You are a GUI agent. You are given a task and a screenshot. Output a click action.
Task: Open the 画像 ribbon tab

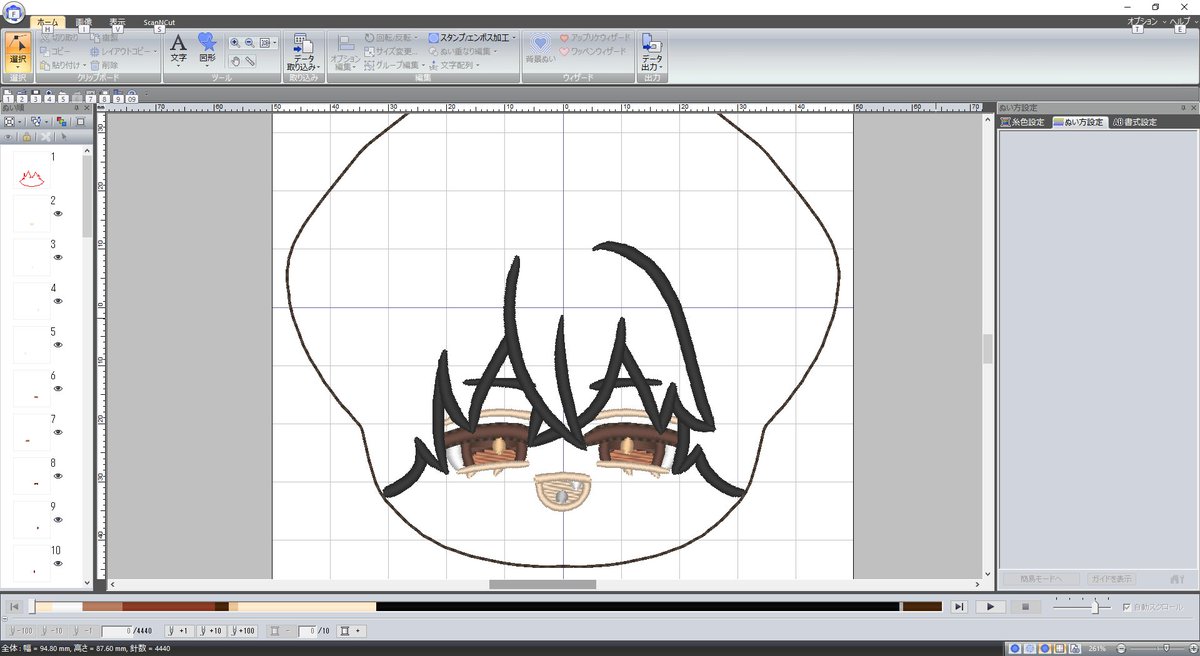[x=84, y=21]
